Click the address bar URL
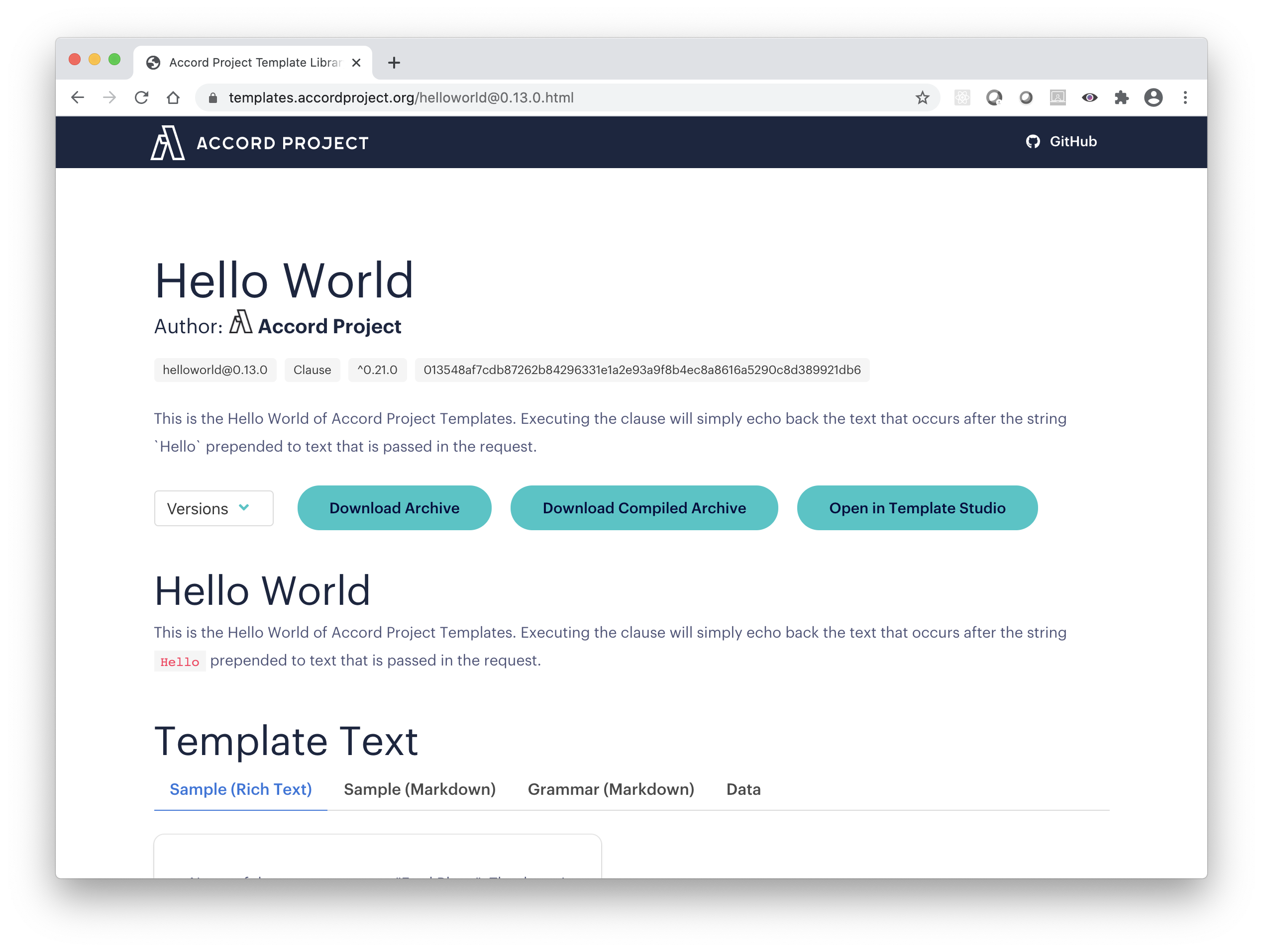The height and width of the screenshot is (952, 1263). pyautogui.click(x=401, y=98)
